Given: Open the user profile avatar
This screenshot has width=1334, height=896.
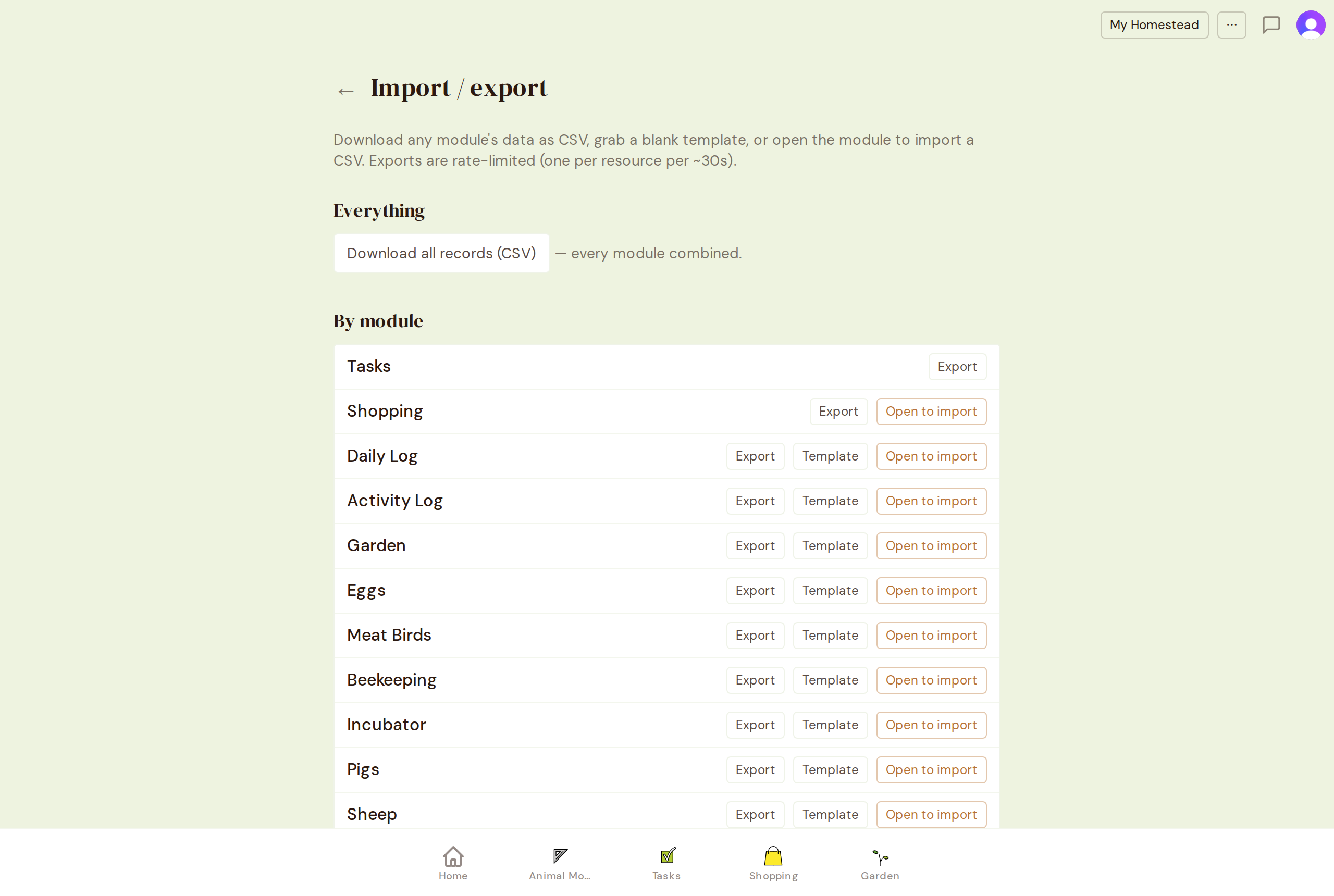Looking at the screenshot, I should [1311, 25].
